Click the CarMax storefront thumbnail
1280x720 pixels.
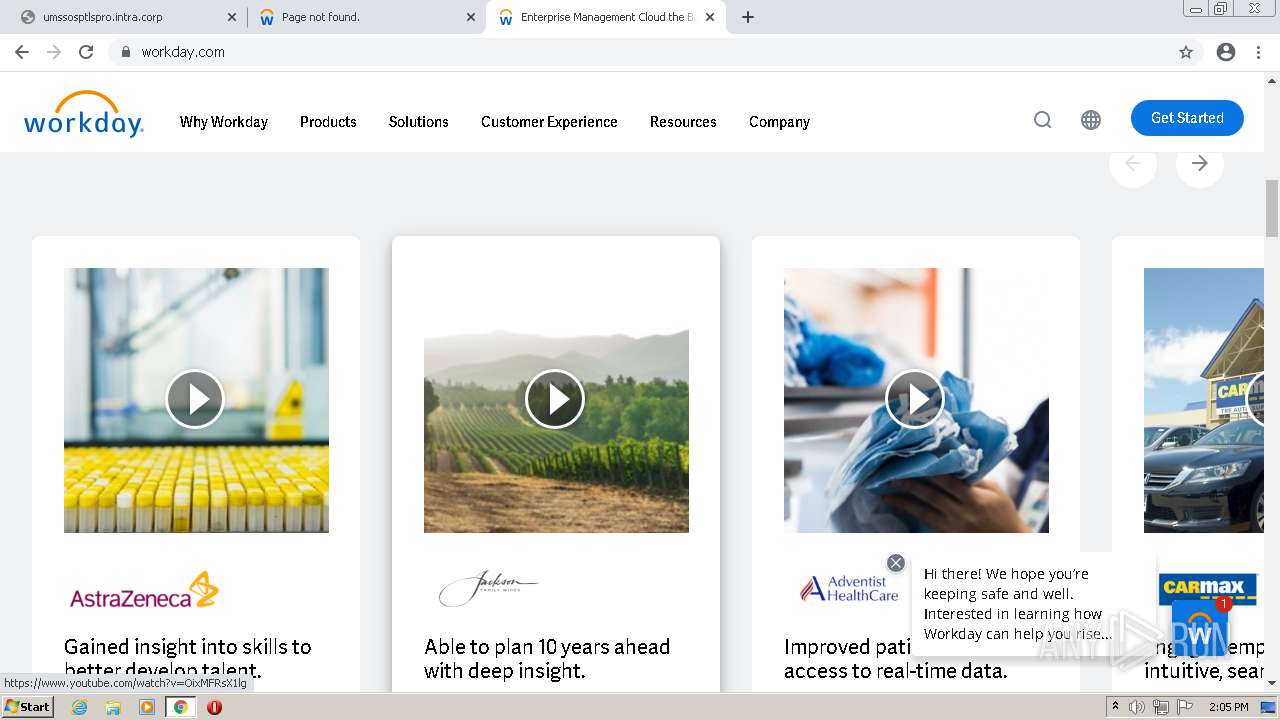(1204, 400)
